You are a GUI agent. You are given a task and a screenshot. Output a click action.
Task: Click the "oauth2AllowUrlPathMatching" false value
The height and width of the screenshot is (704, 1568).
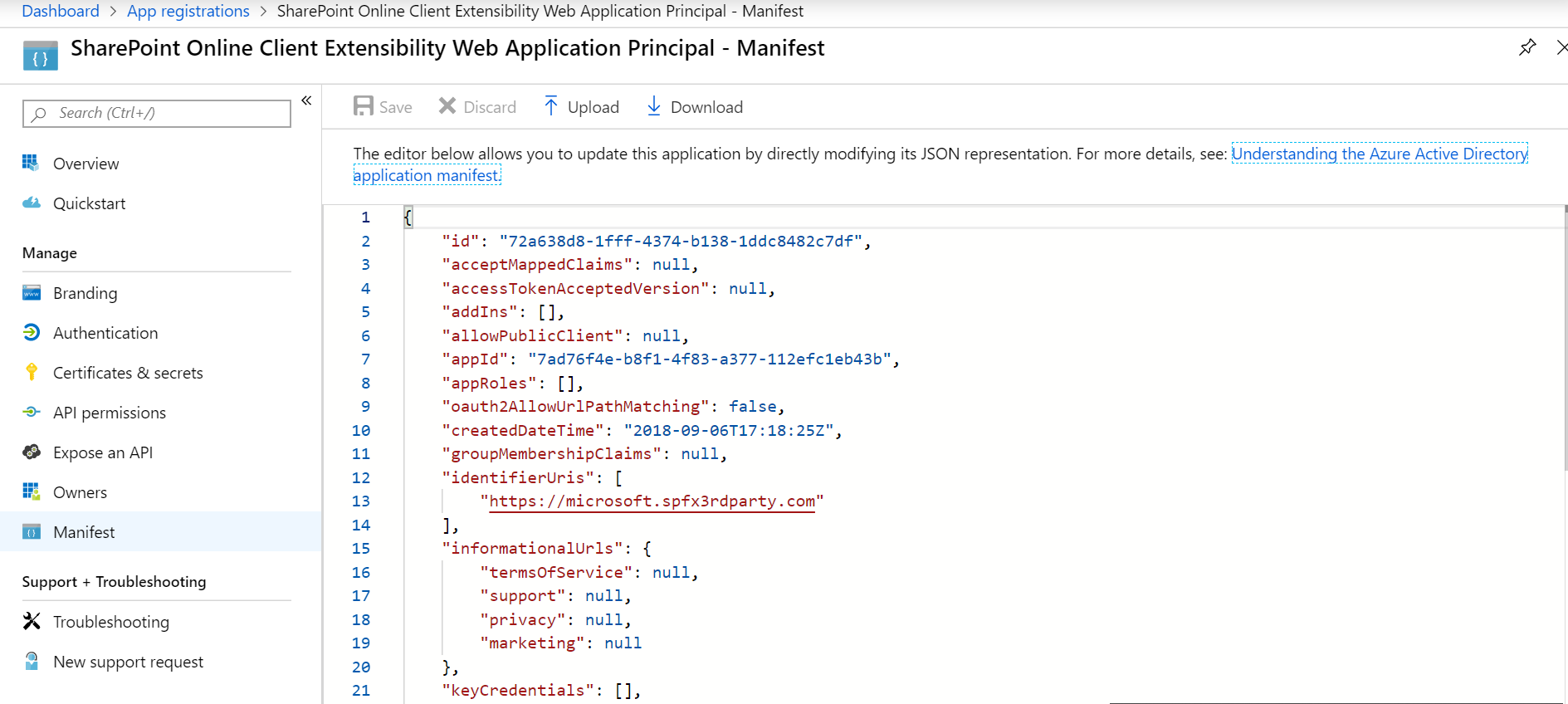click(753, 407)
